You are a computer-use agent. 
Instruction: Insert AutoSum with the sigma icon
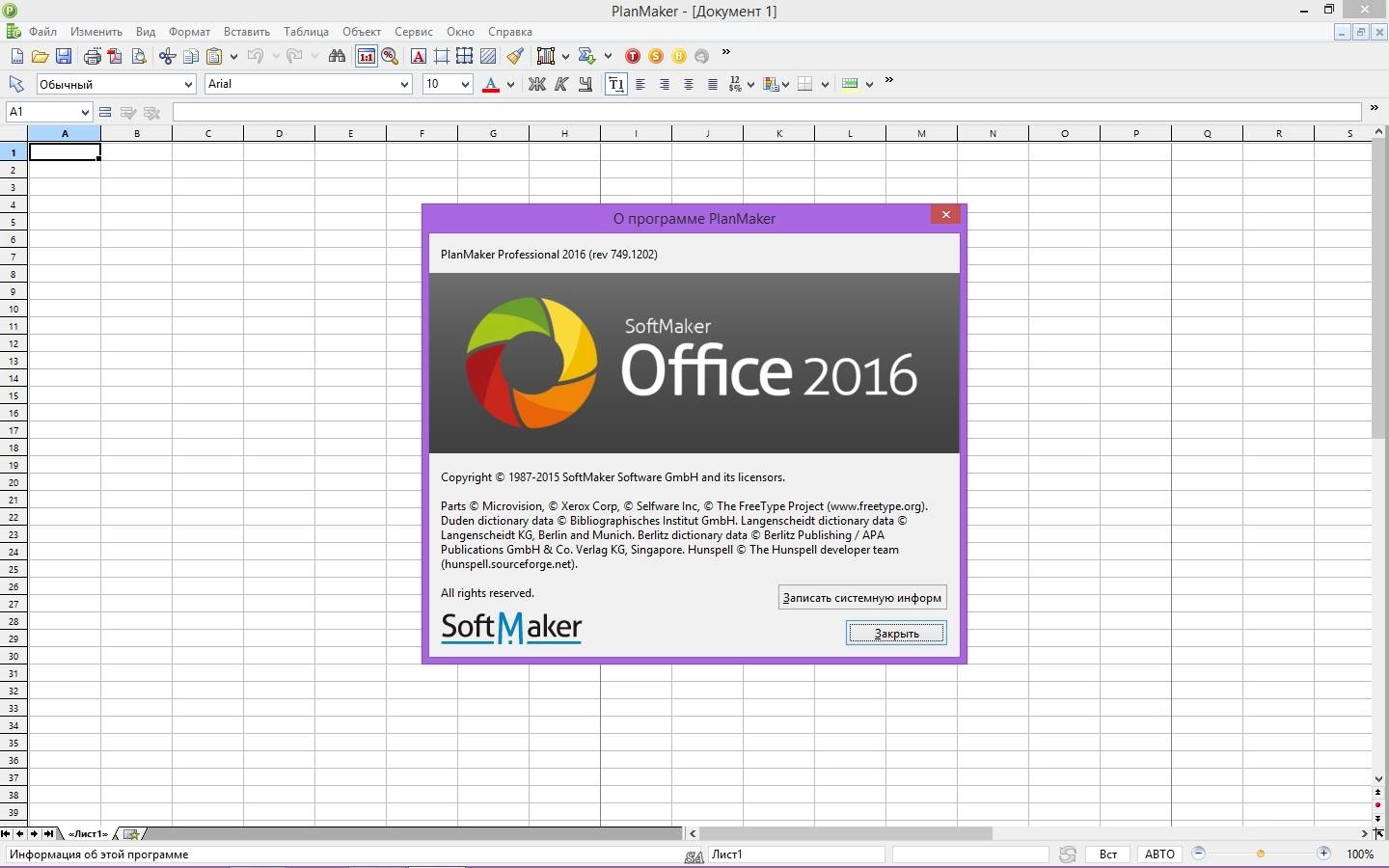click(586, 56)
